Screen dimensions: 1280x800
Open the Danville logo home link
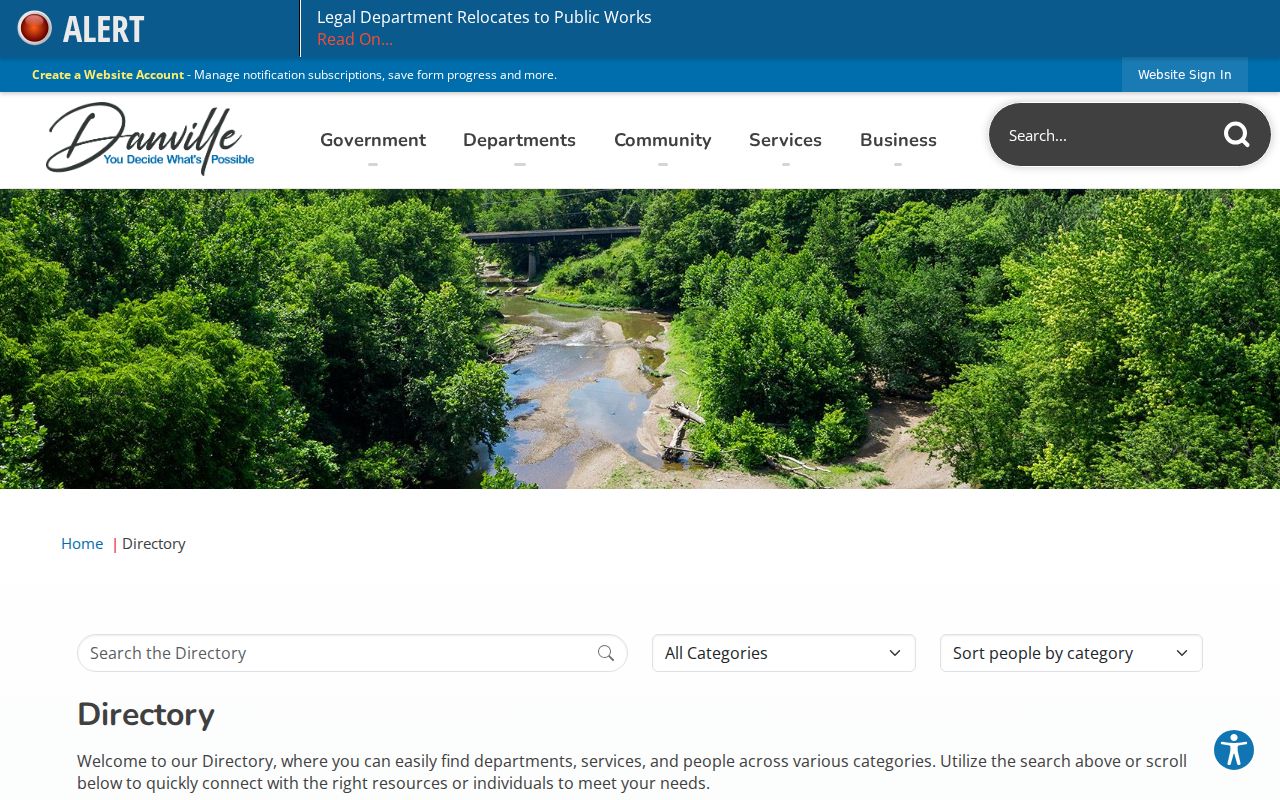[150, 139]
